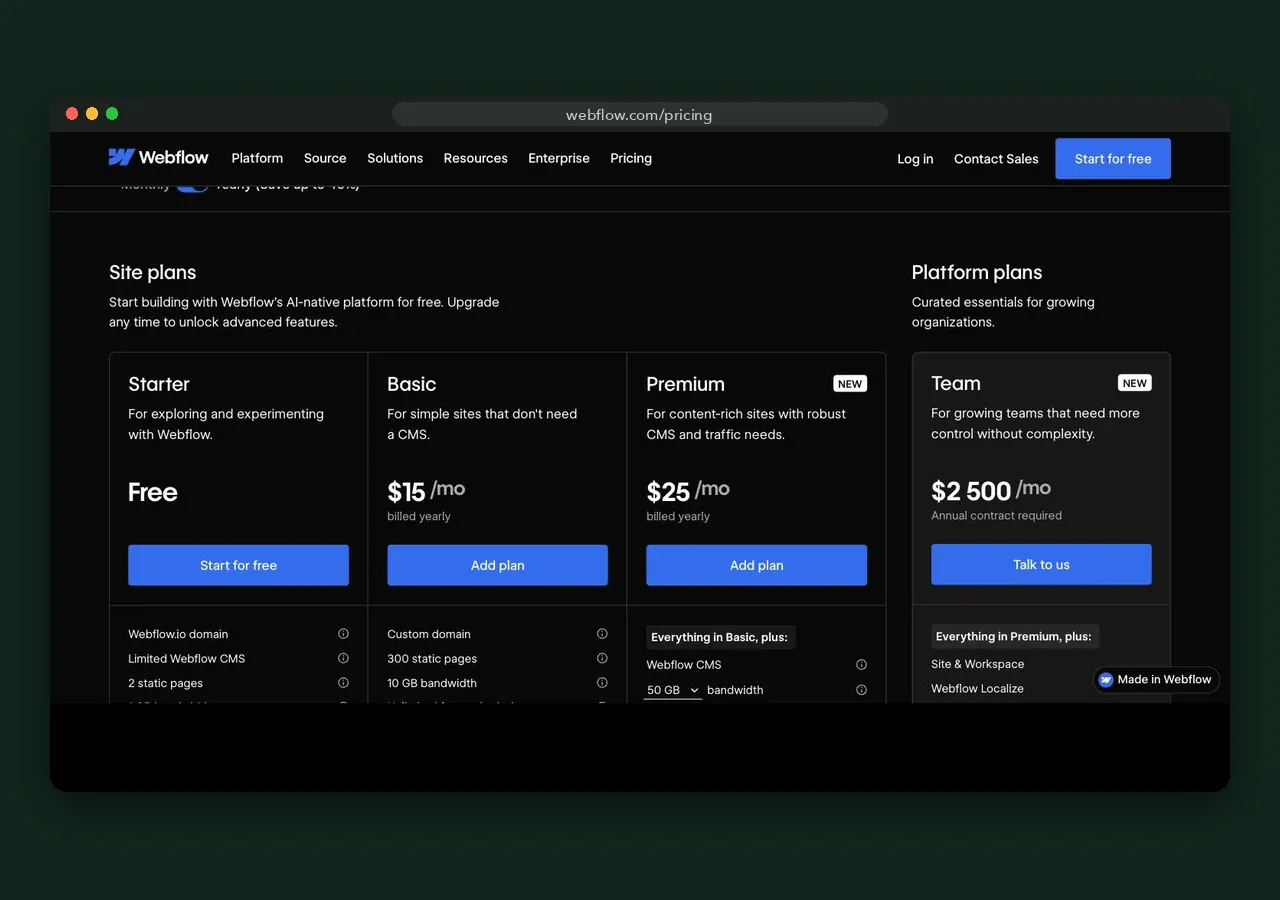
Task: Click the Webflow logo in the navbar
Action: pos(158,158)
